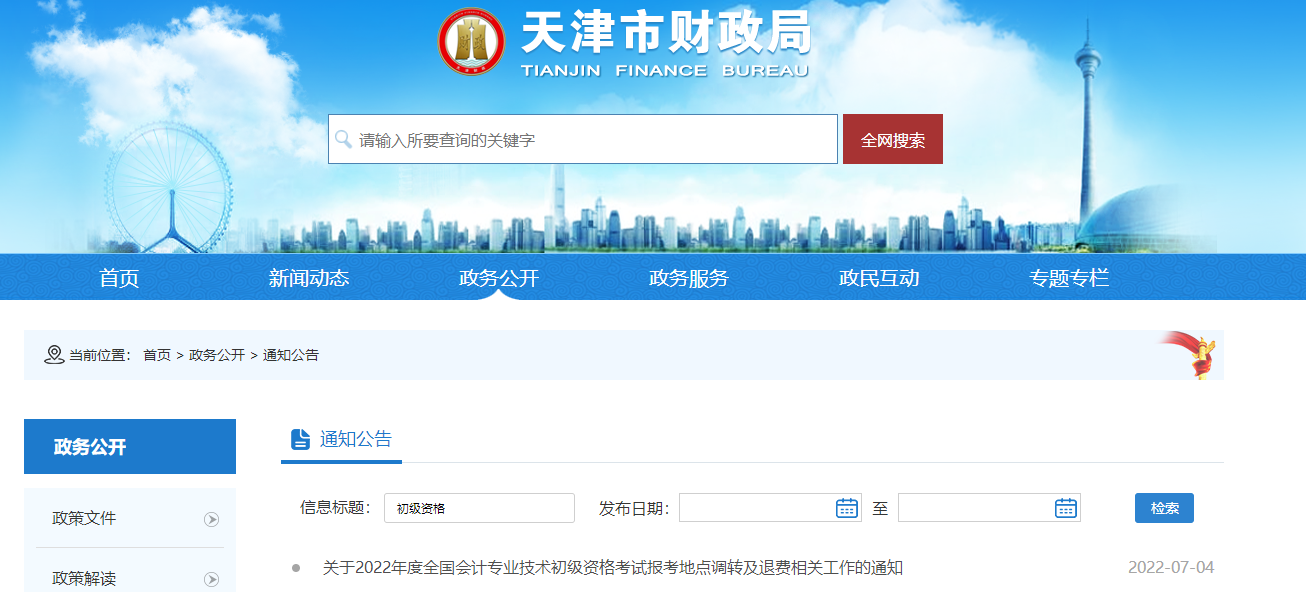
Task: Open the 2022 初级资格考试 notice link
Action: pos(612,568)
